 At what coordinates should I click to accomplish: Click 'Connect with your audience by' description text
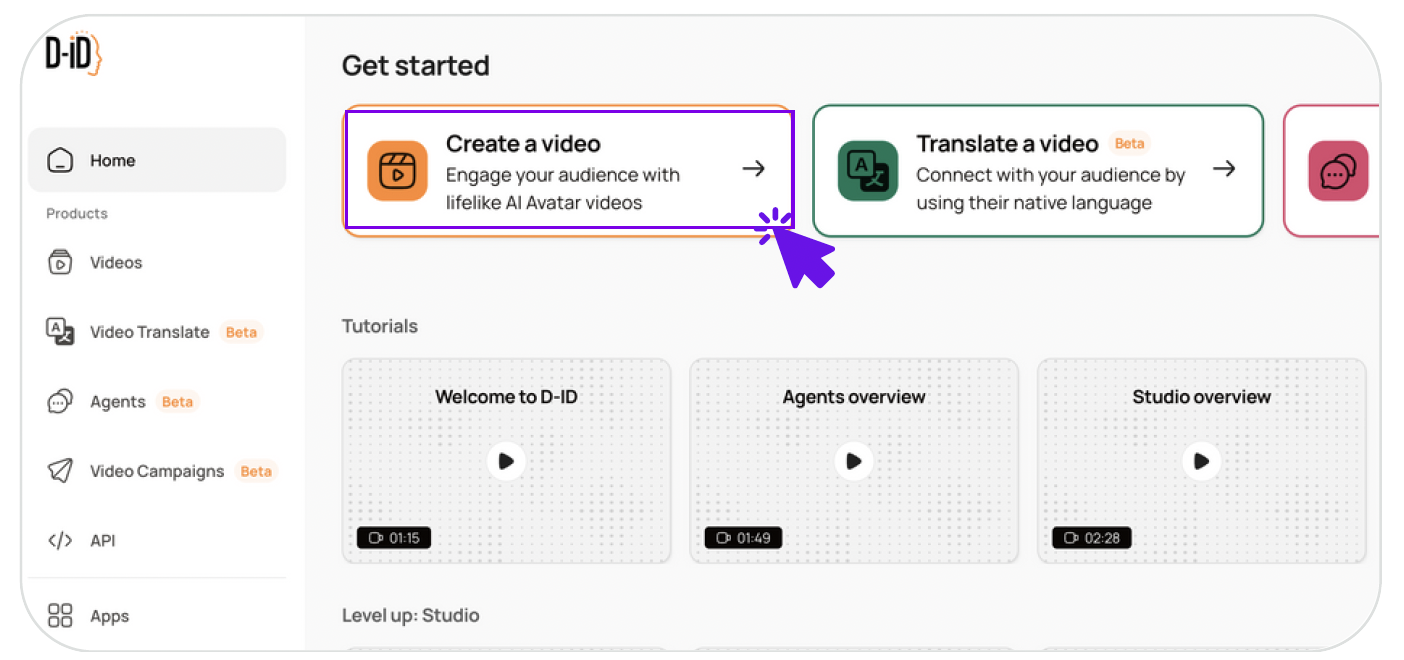coord(1051,175)
